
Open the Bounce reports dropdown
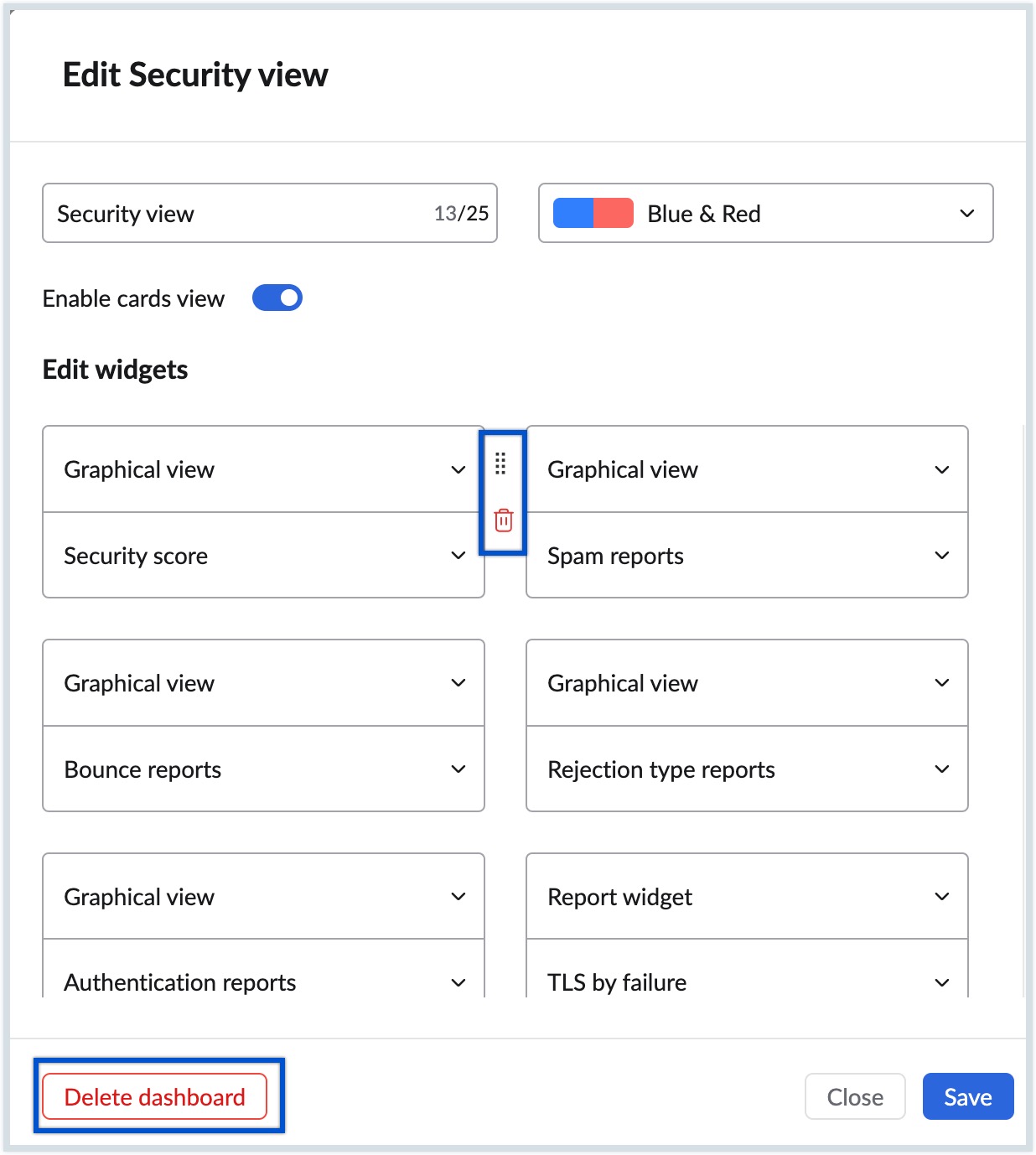pyautogui.click(x=263, y=769)
